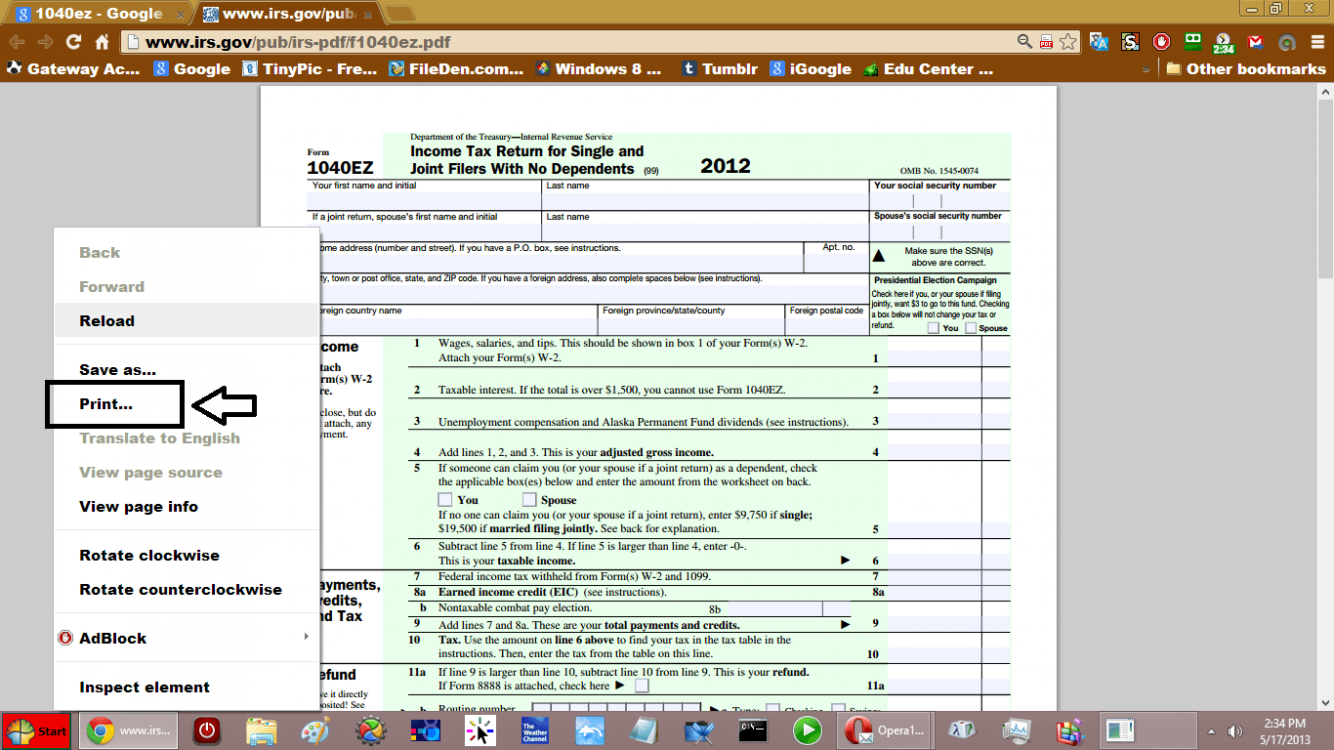Open the Tumblr bookmark
Screen dimensions: 1334x750
point(720,69)
